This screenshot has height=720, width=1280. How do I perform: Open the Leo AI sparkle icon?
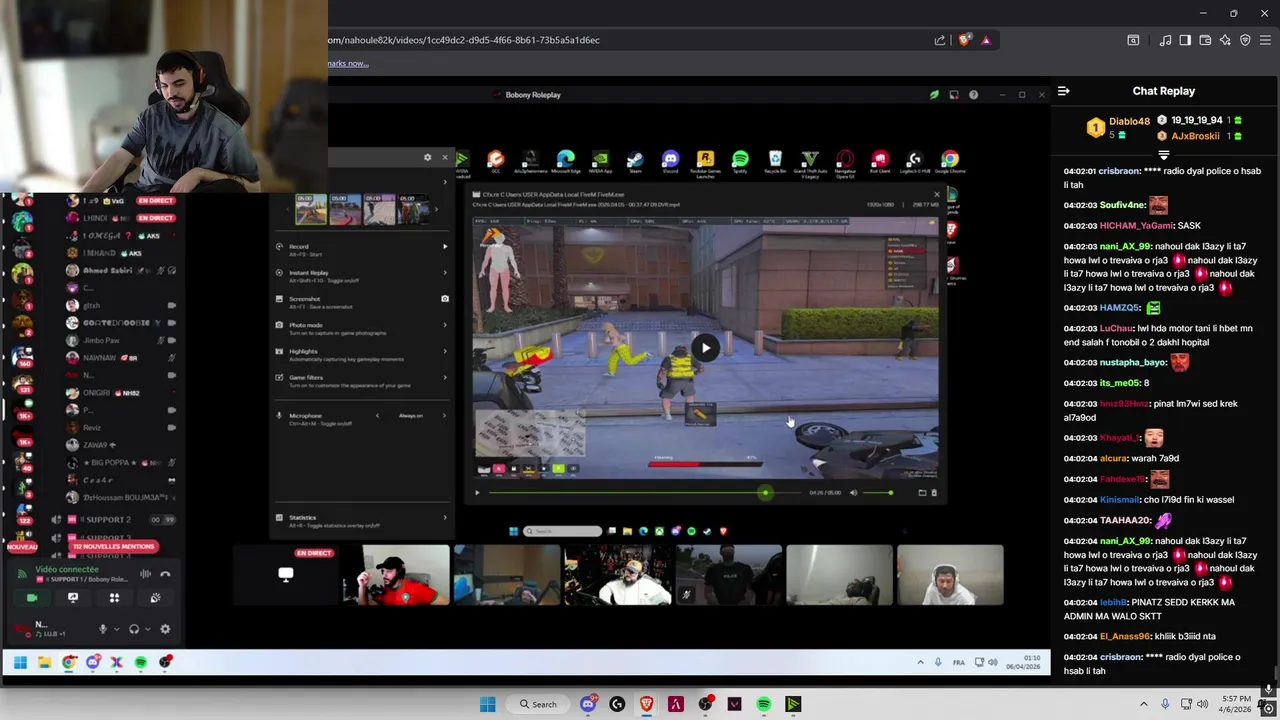point(1225,40)
